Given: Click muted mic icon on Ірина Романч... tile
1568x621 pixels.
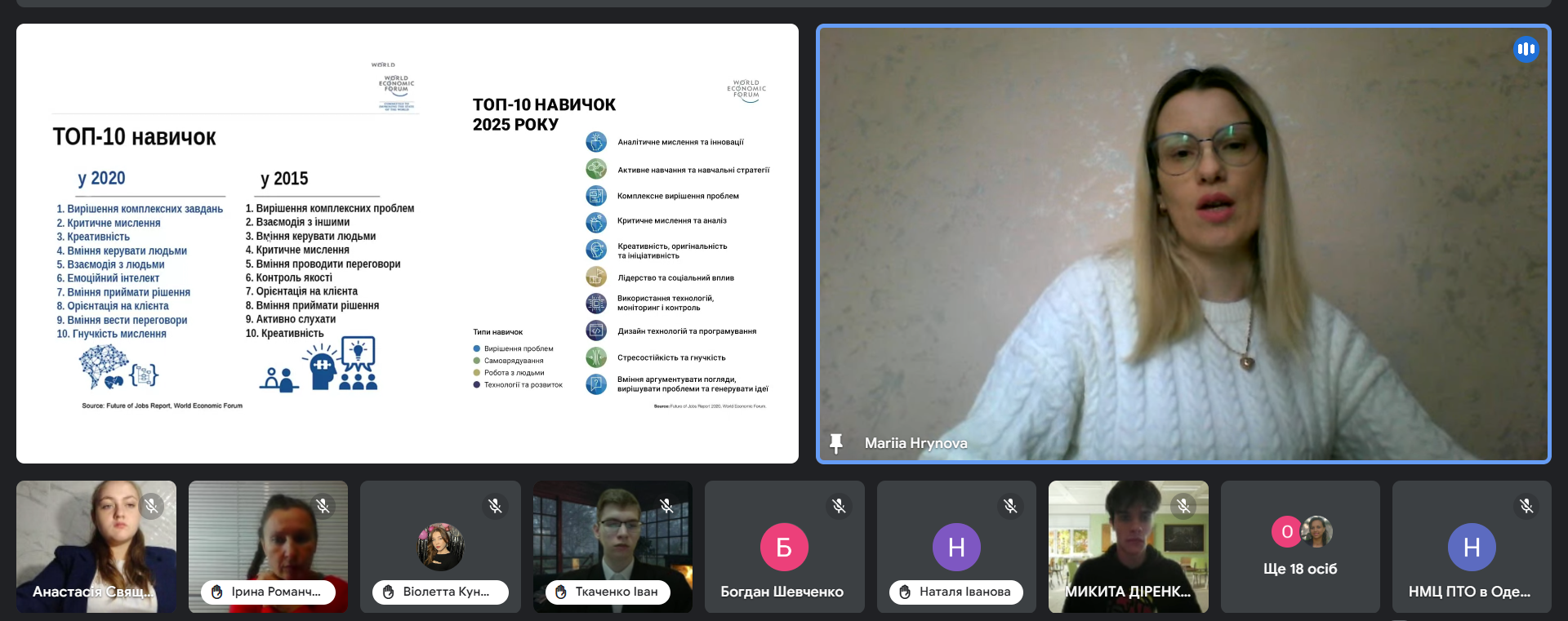Looking at the screenshot, I should 323,506.
